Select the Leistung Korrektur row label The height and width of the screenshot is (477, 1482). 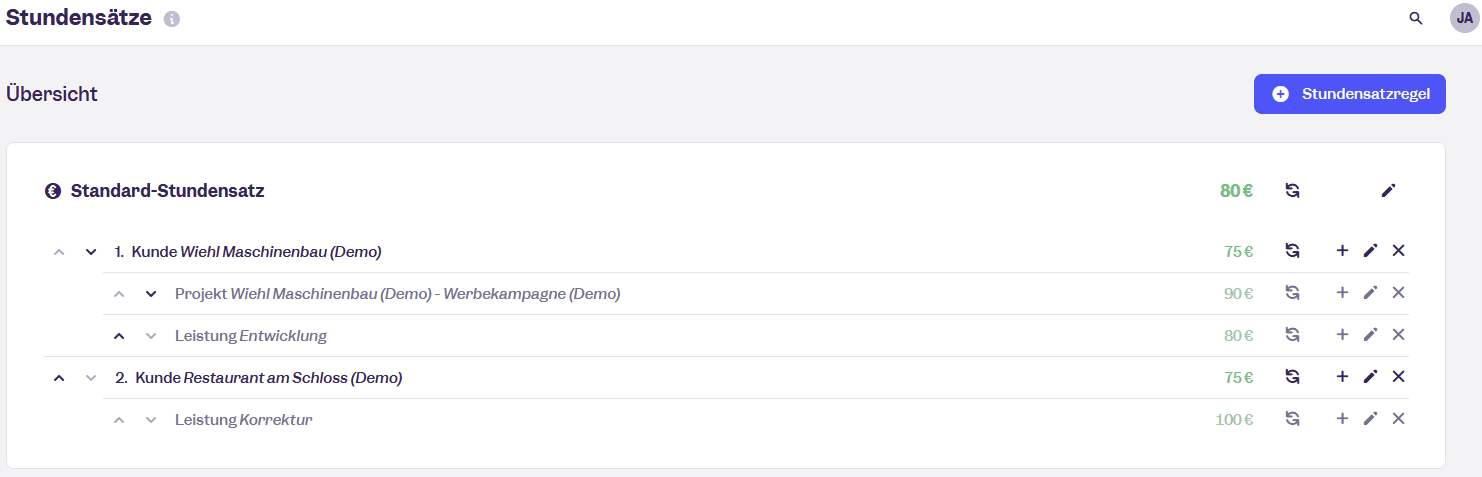click(243, 420)
